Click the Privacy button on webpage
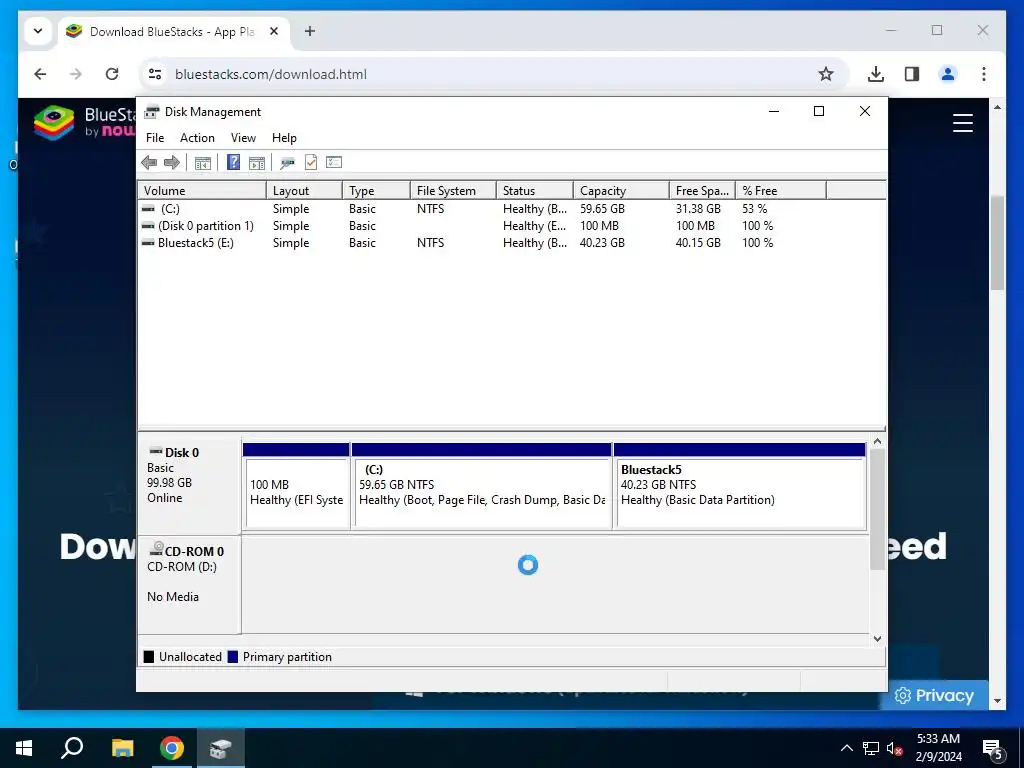This screenshot has height=768, width=1024. [933, 696]
